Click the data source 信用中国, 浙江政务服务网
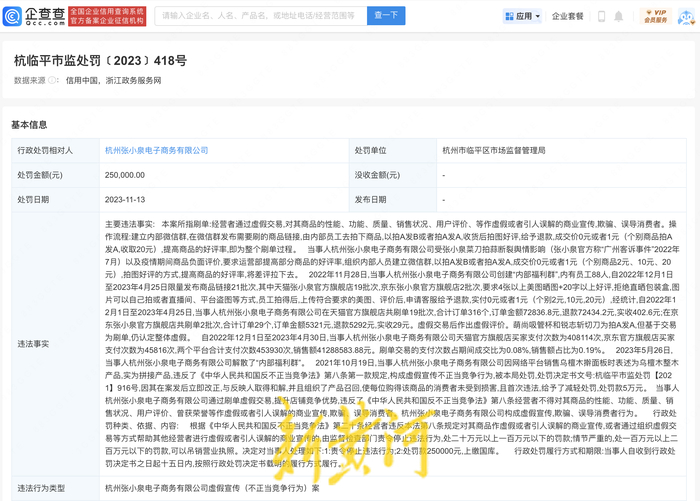This screenshot has width=700, height=501. tap(98, 81)
